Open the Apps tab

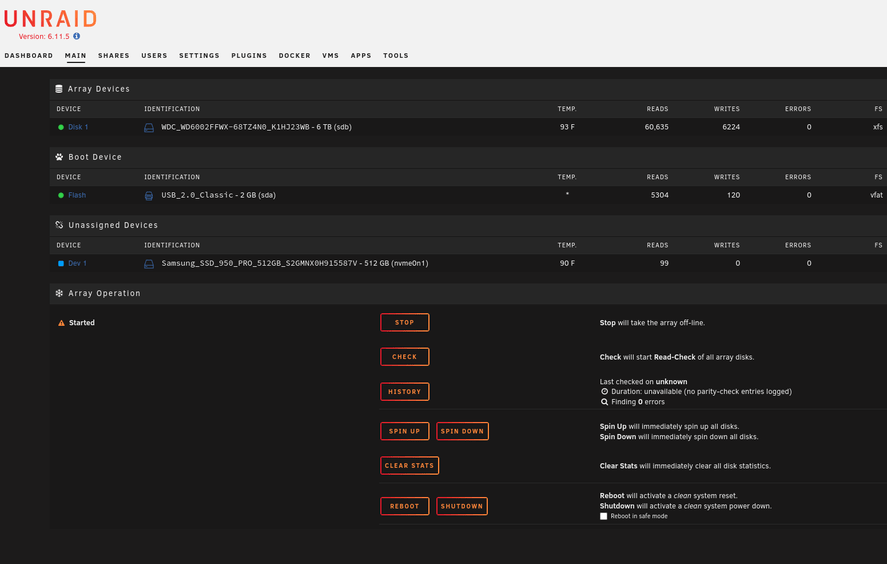point(361,55)
